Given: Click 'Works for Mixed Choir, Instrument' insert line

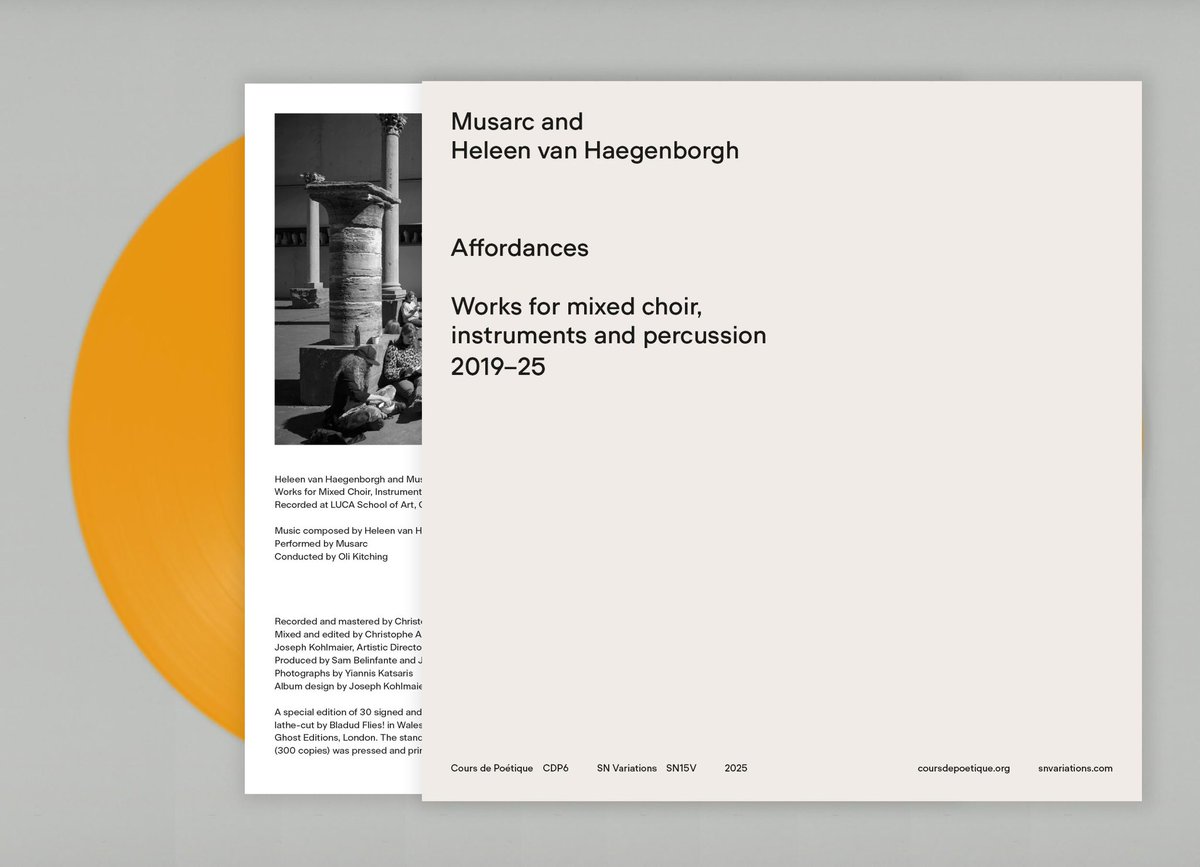Looking at the screenshot, I should click(348, 491).
